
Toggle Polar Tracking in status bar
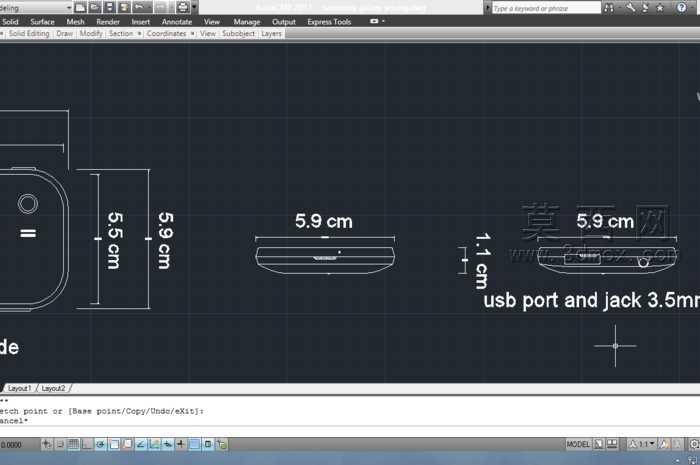click(x=100, y=444)
